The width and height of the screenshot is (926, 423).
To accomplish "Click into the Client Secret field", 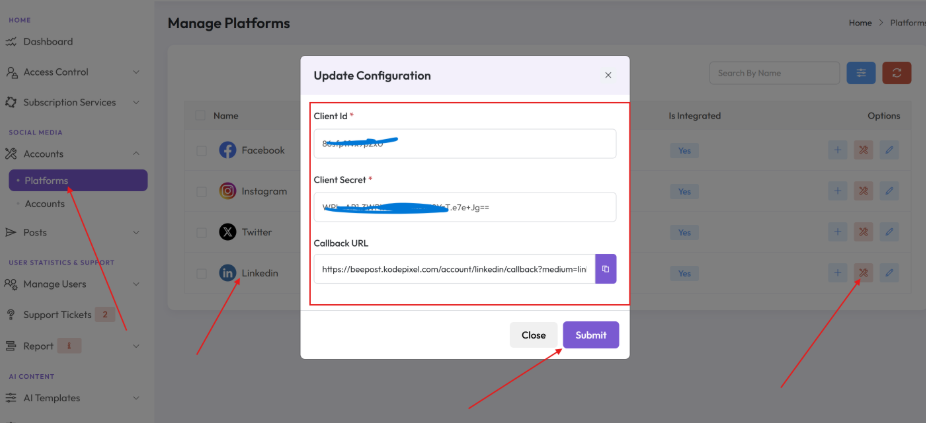I will 465,207.
